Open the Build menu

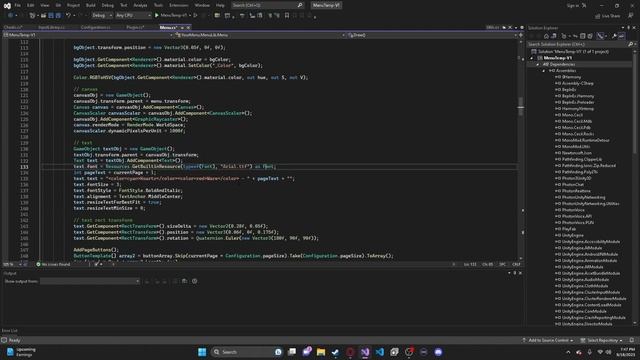pos(91,5)
